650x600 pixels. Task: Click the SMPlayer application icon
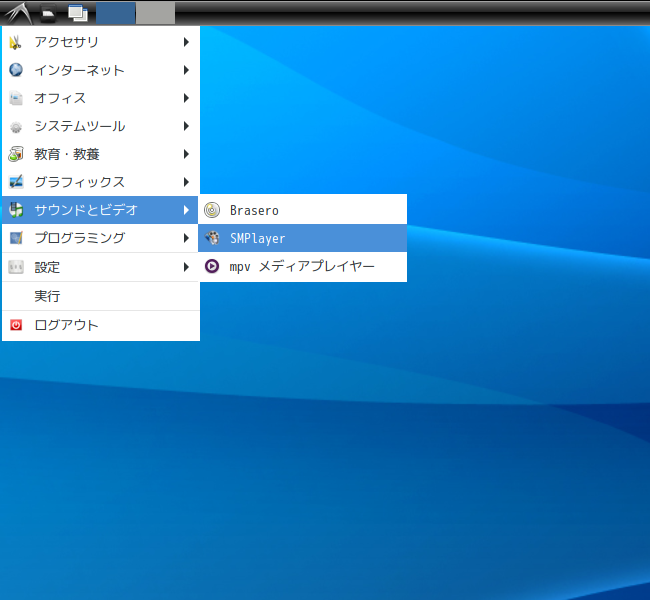coord(212,238)
